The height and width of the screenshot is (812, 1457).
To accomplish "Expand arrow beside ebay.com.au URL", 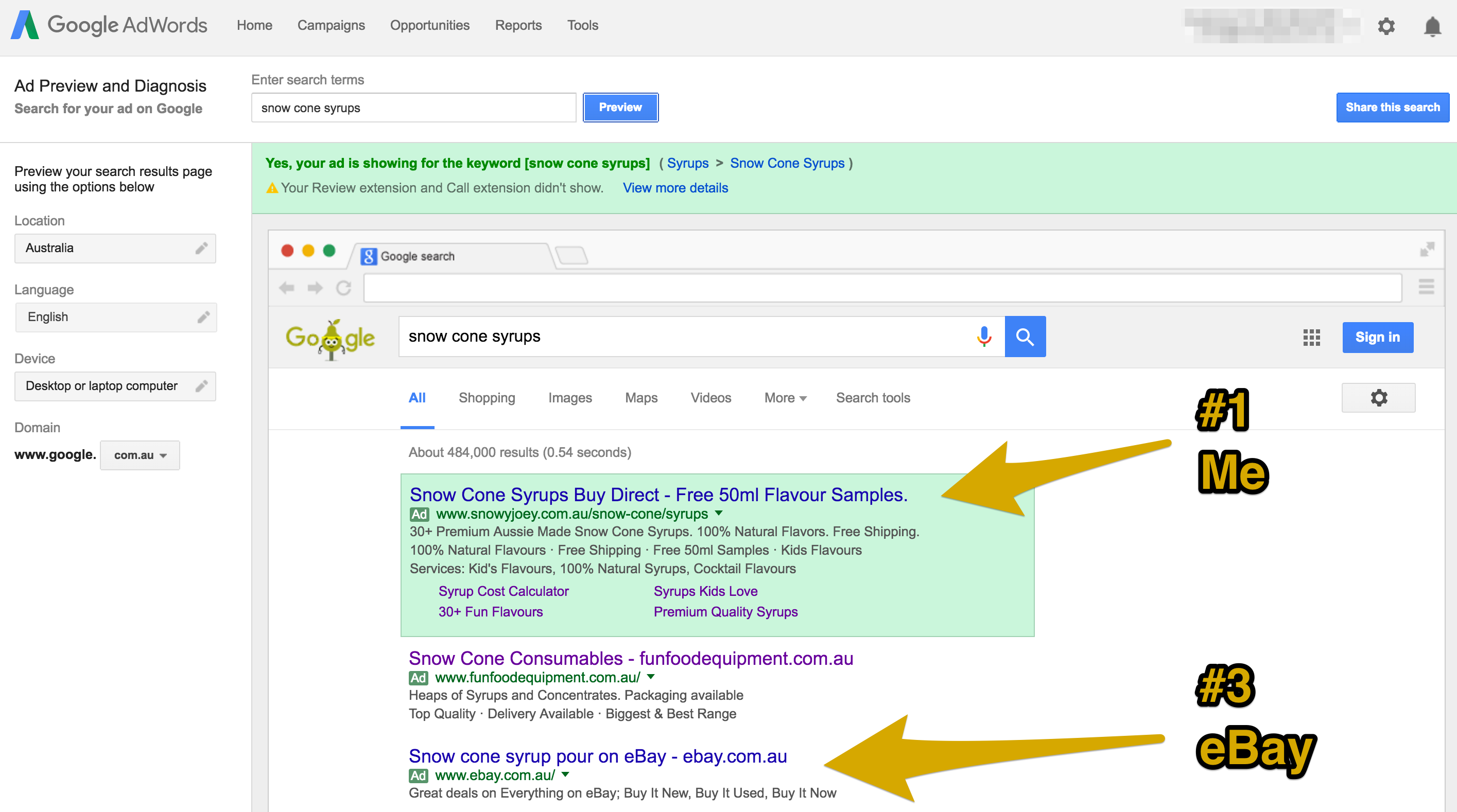I will coord(566,774).
